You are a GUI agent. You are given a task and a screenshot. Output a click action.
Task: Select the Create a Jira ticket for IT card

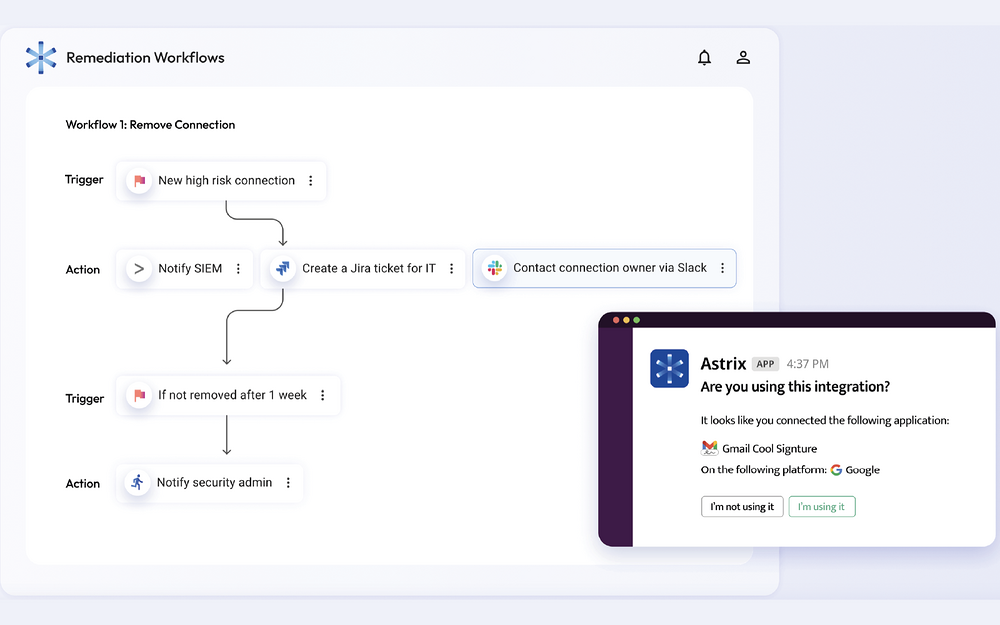[363, 268]
